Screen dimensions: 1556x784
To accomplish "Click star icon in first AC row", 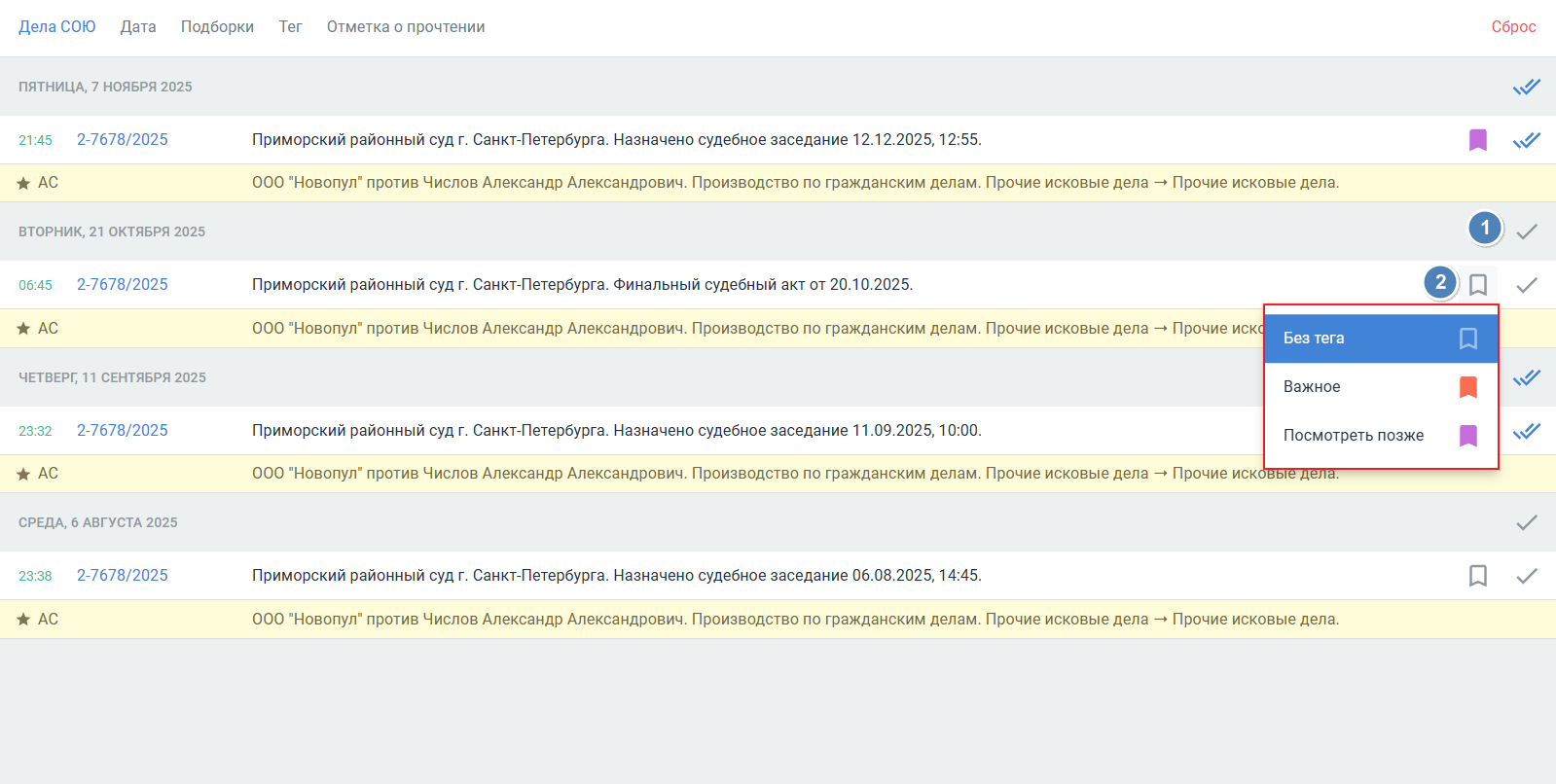I will tap(23, 183).
